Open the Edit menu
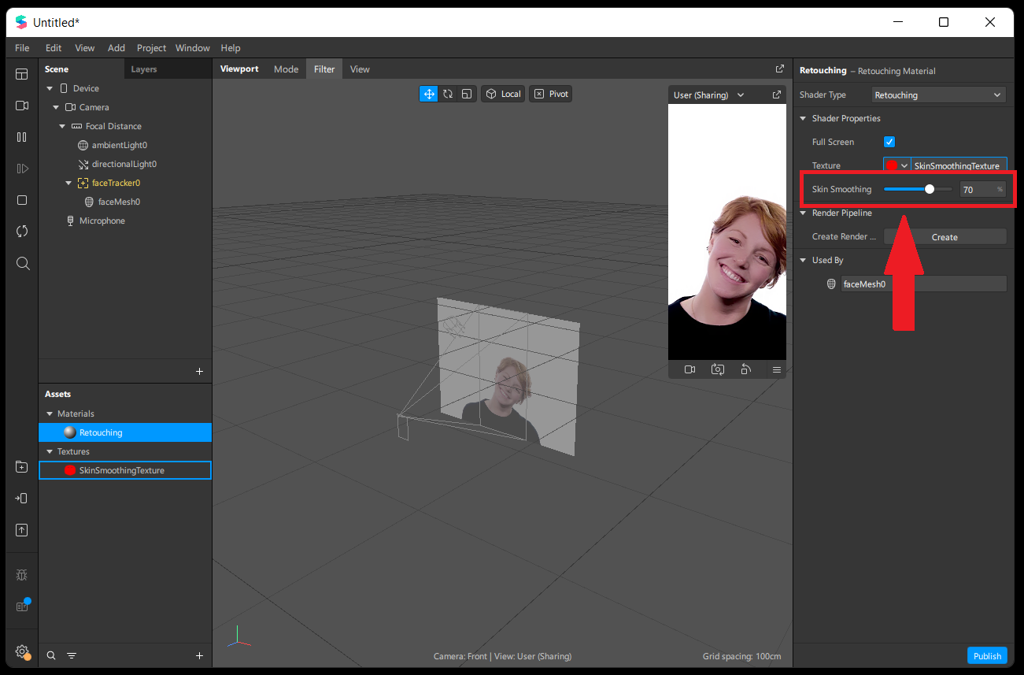 [54, 48]
